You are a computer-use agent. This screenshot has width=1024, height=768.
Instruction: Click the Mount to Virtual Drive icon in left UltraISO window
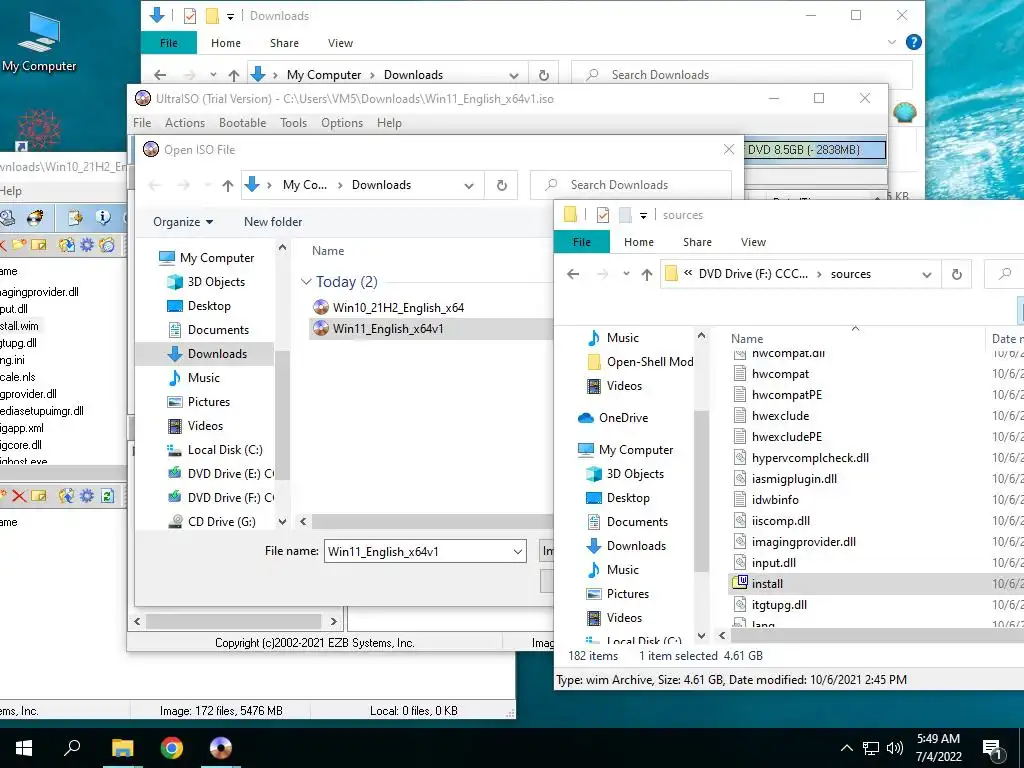(7, 217)
